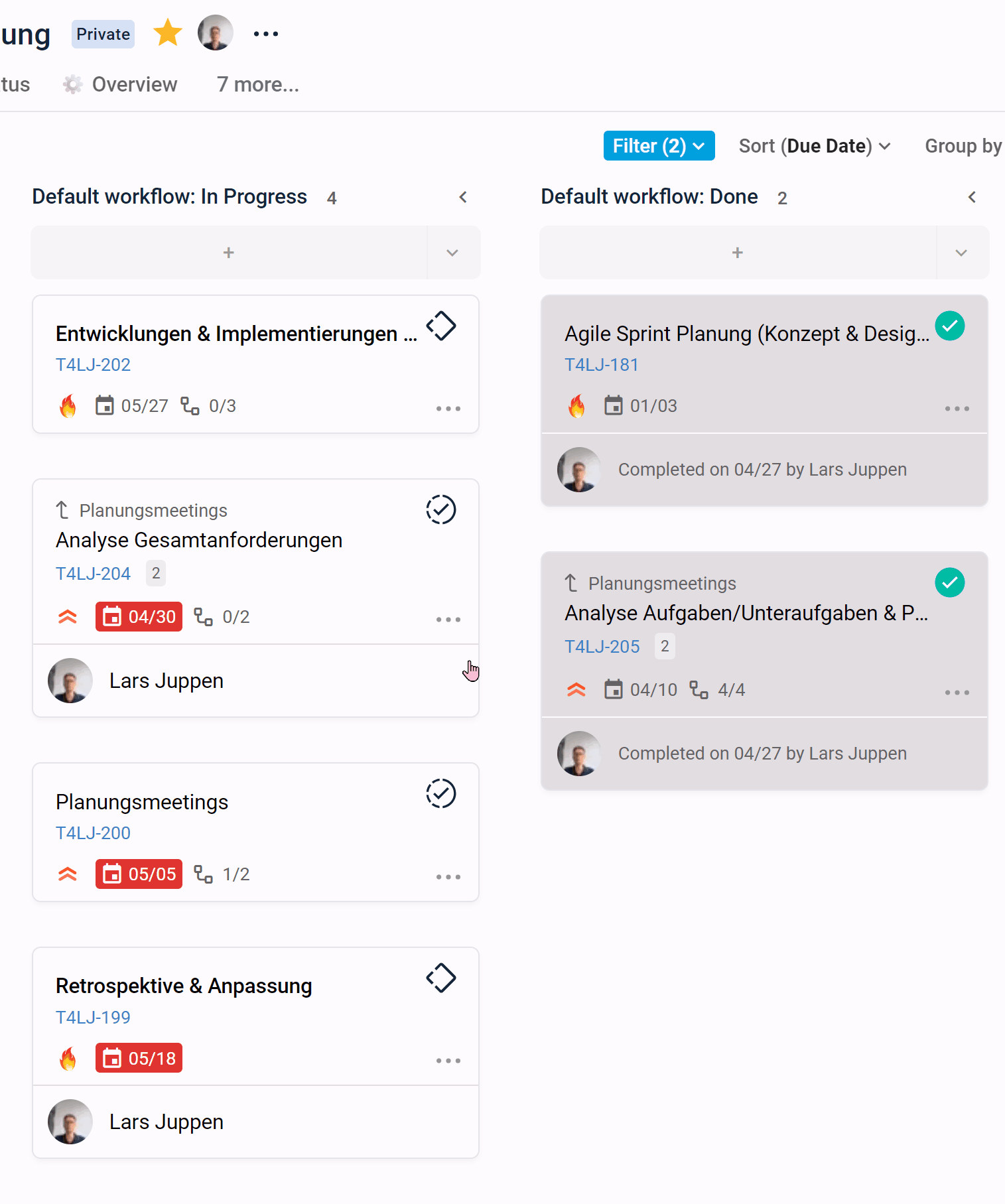1005x1204 pixels.
Task: Click the red 04/30 due date badge
Action: [x=139, y=617]
